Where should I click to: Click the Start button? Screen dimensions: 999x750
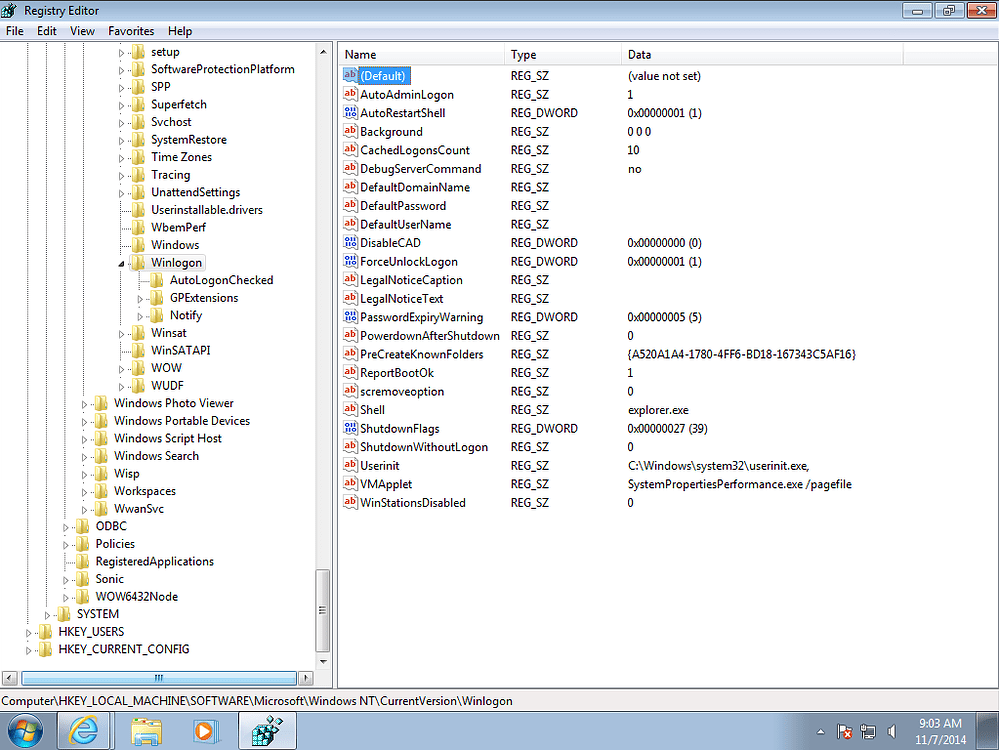click(x=25, y=731)
